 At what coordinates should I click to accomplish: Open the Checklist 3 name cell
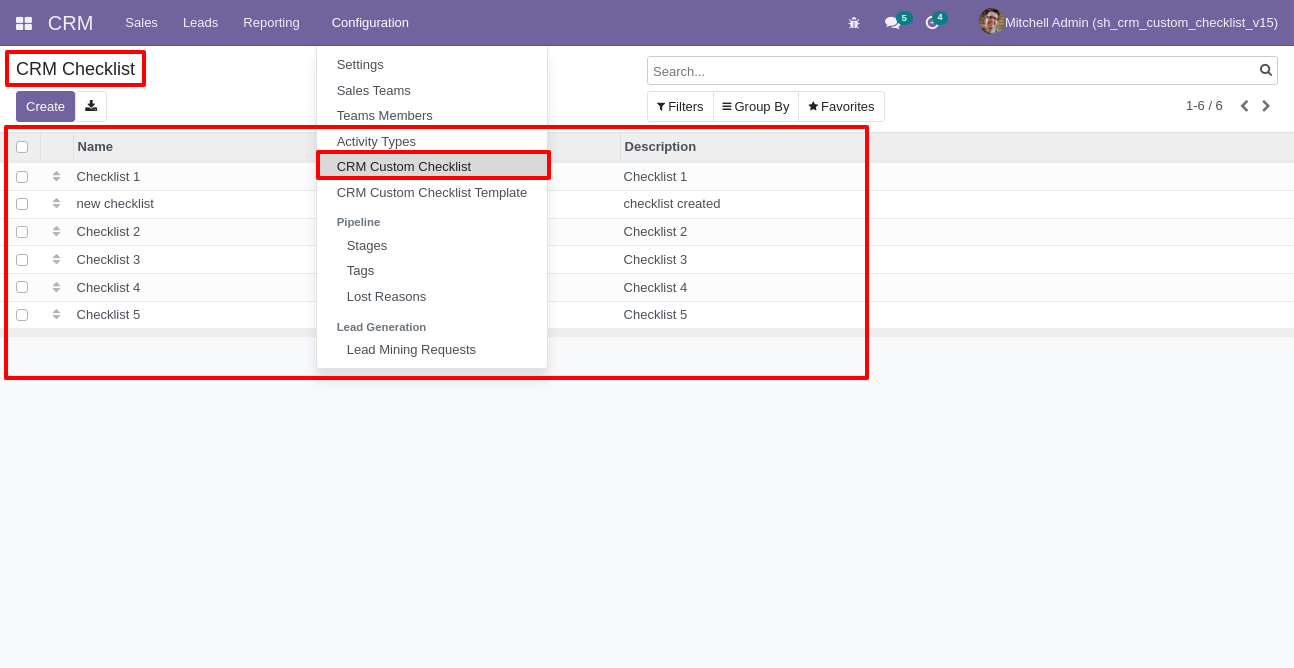click(108, 260)
